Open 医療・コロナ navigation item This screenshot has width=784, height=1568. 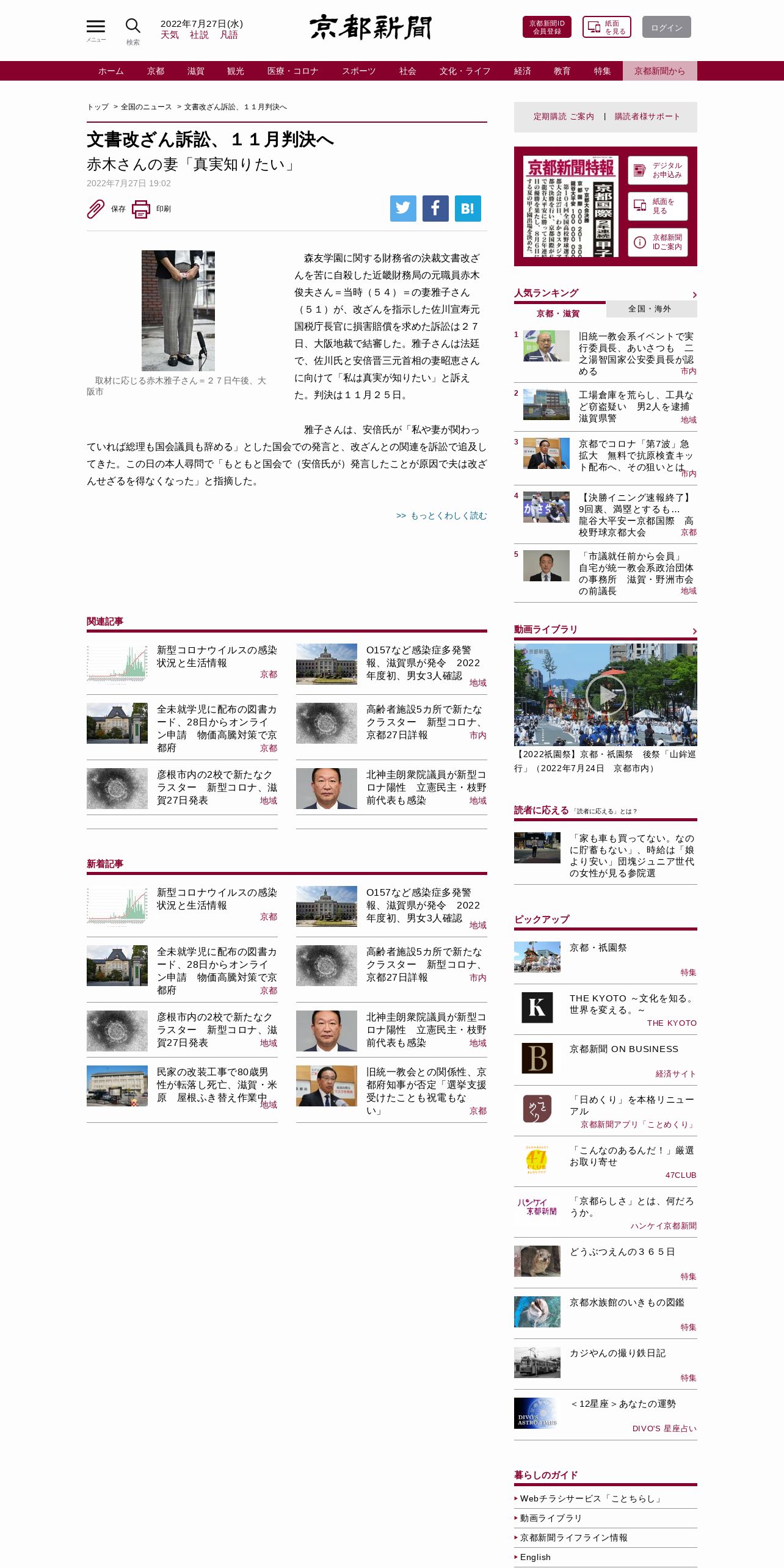(293, 71)
